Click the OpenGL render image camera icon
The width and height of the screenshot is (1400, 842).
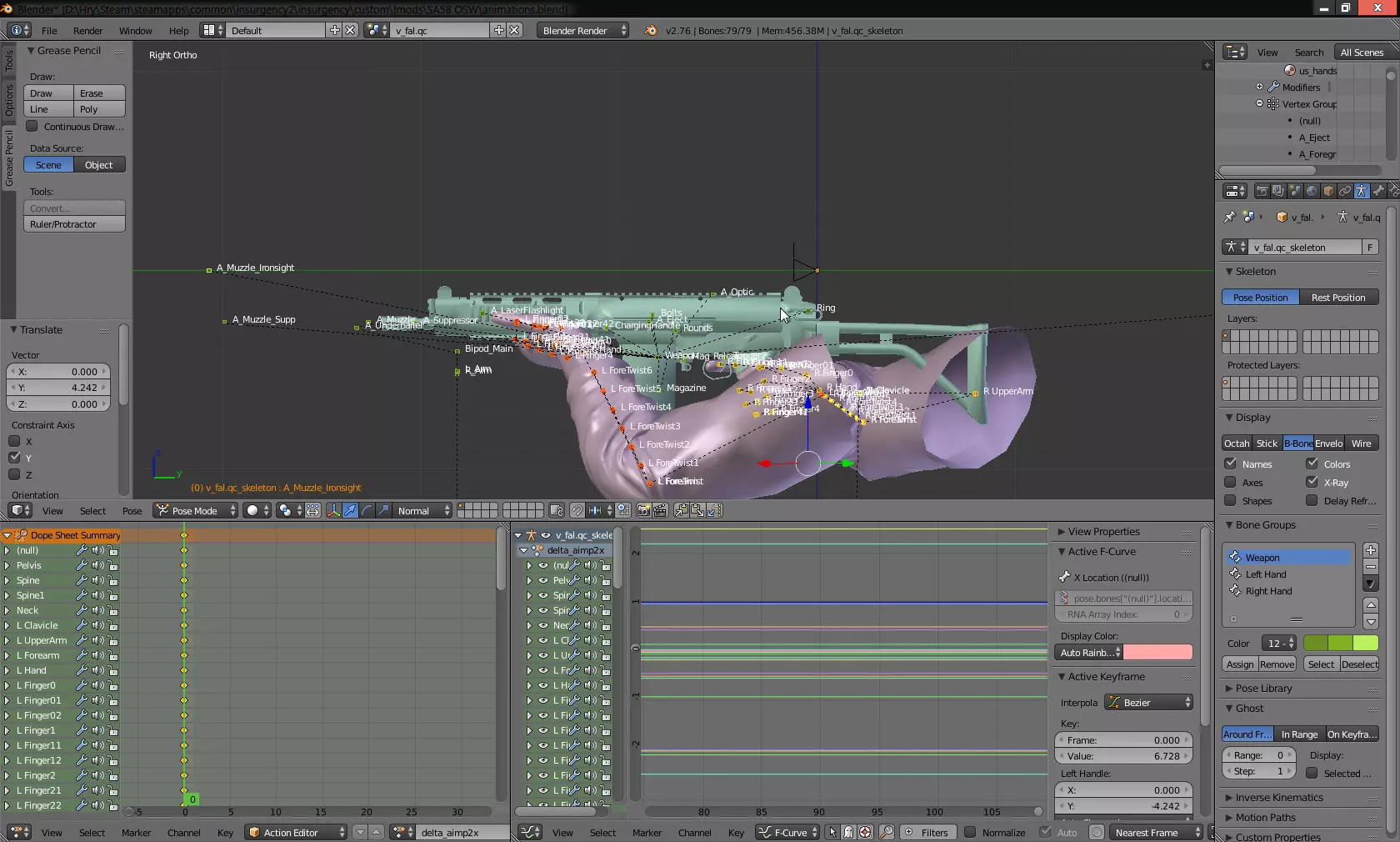(643, 510)
